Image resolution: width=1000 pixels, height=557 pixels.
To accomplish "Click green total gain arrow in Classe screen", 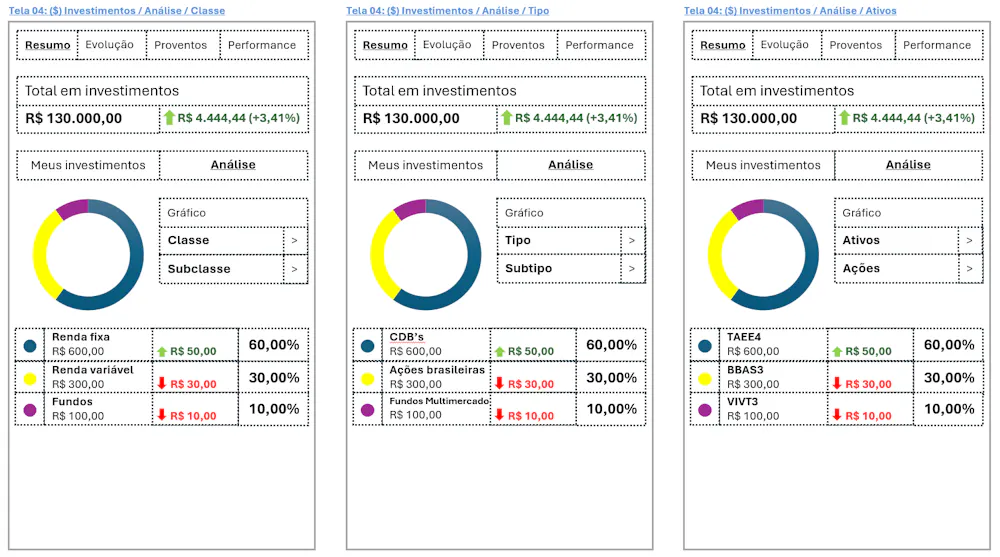I will point(169,117).
